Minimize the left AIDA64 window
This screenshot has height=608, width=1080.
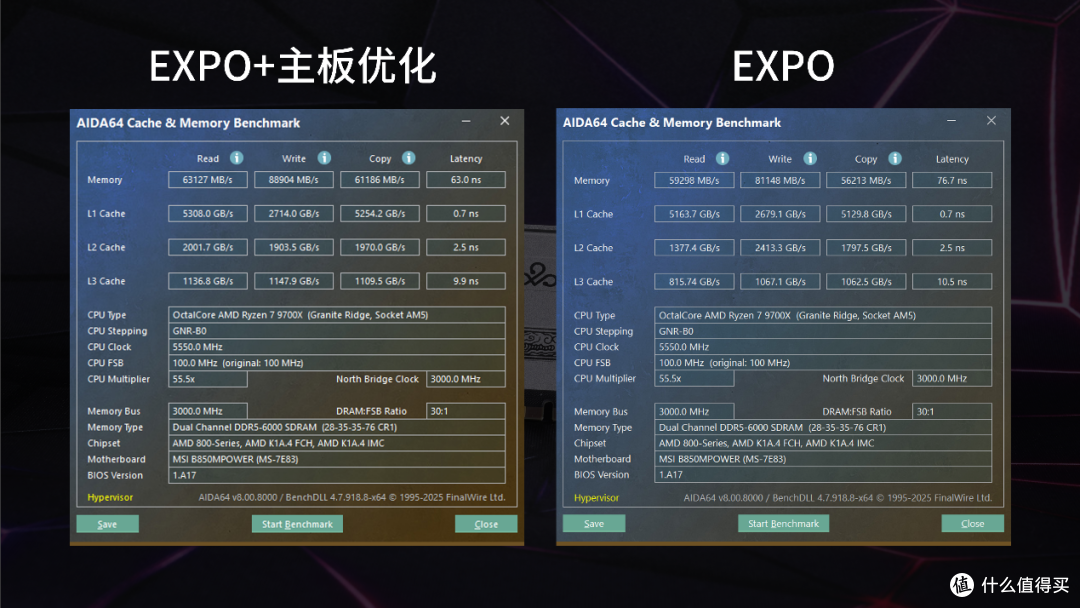point(466,121)
